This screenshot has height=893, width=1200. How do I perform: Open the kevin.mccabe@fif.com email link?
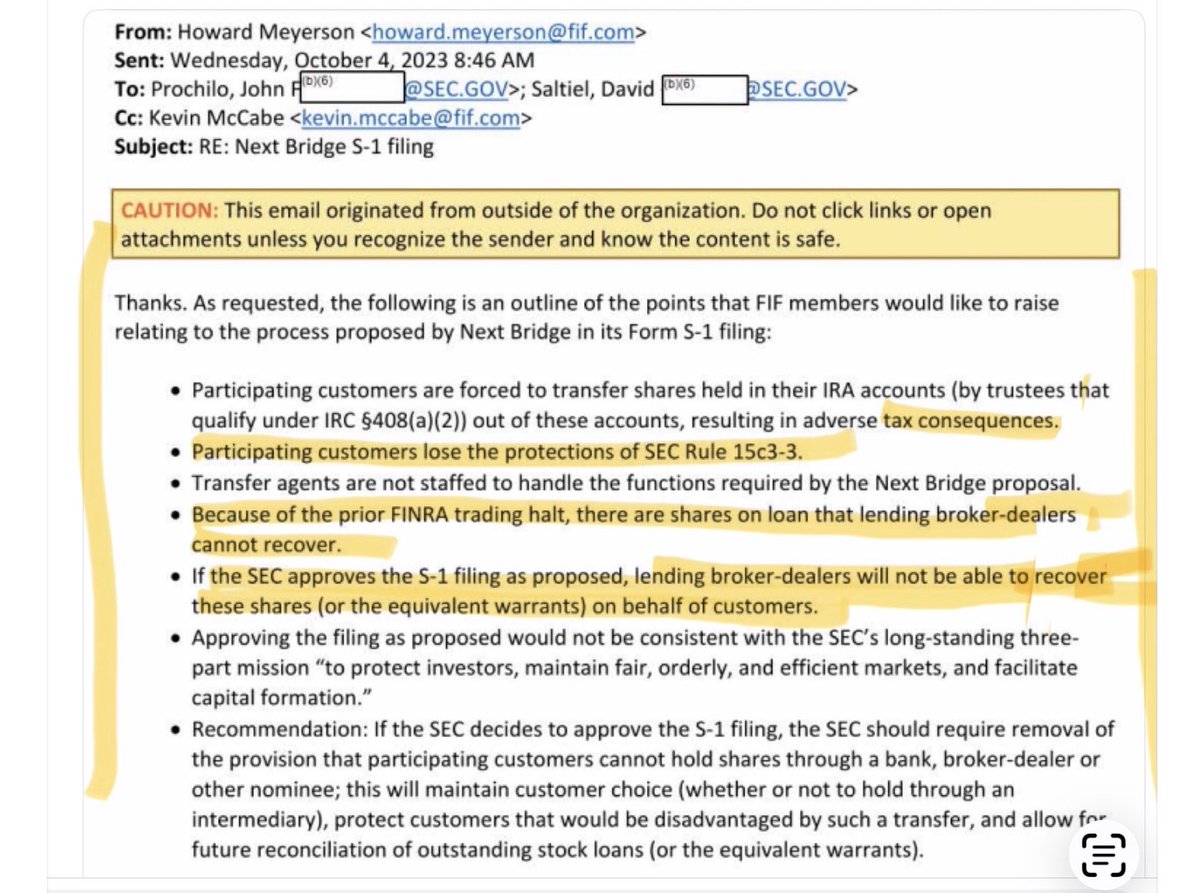[410, 118]
